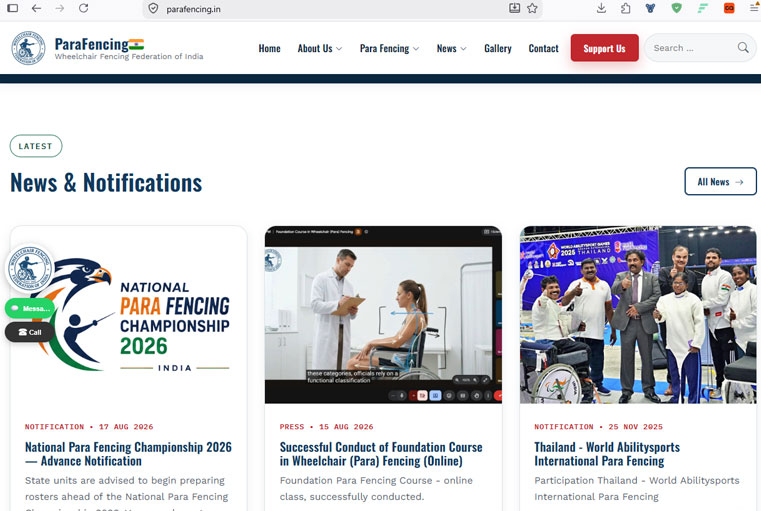Screen dimensions: 761x511
Task: Click the green shield extension icon
Action: 677,8
